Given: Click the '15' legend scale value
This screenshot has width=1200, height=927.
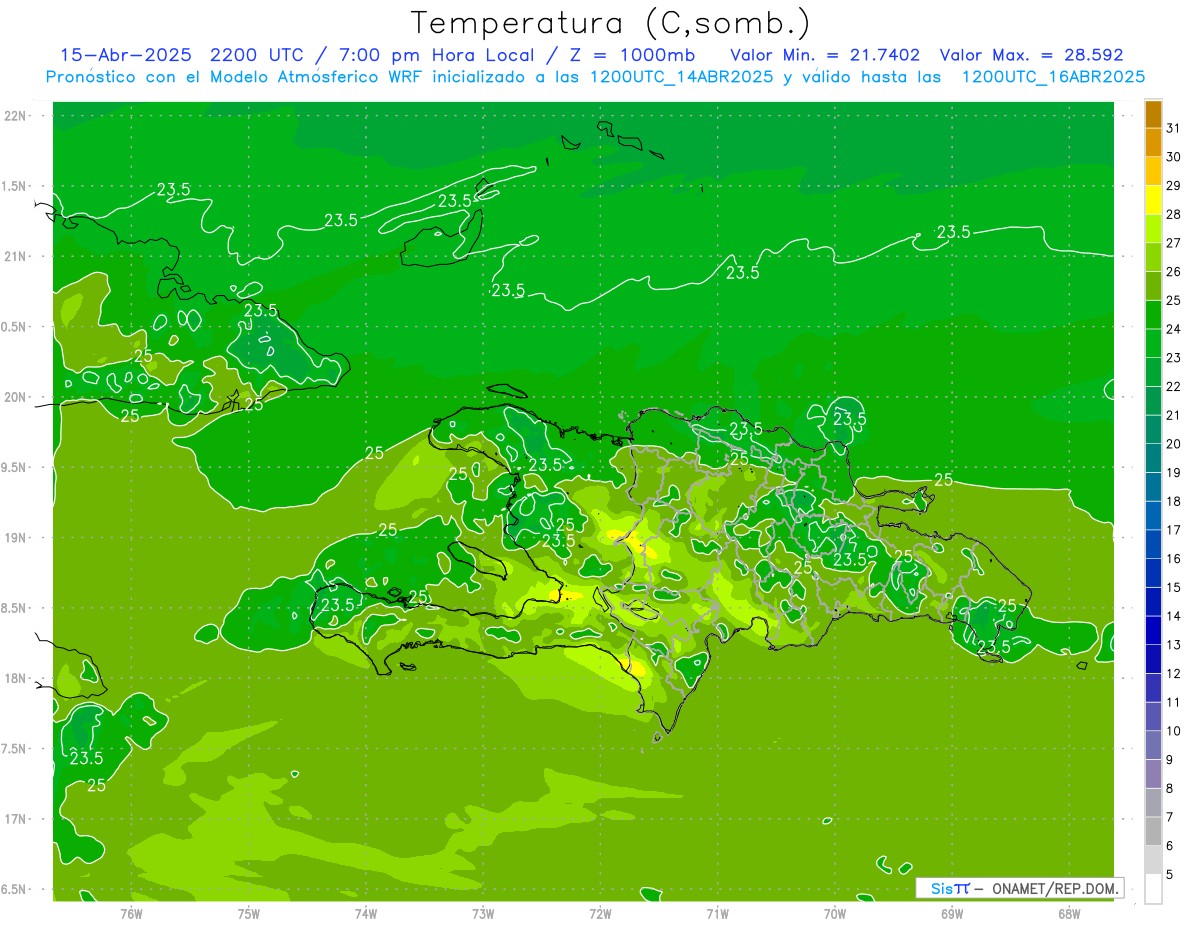Looking at the screenshot, I should [x=1174, y=587].
